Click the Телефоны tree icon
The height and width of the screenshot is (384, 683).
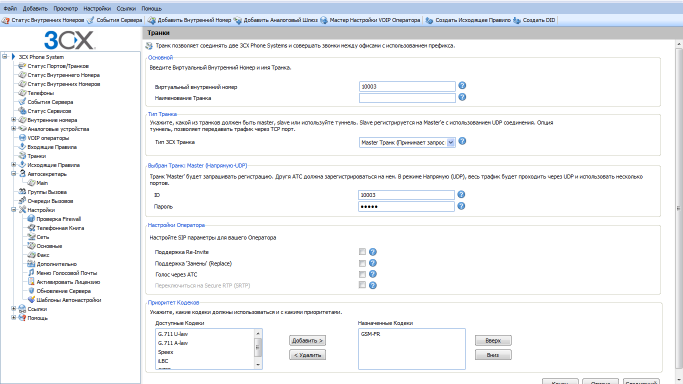point(22,93)
